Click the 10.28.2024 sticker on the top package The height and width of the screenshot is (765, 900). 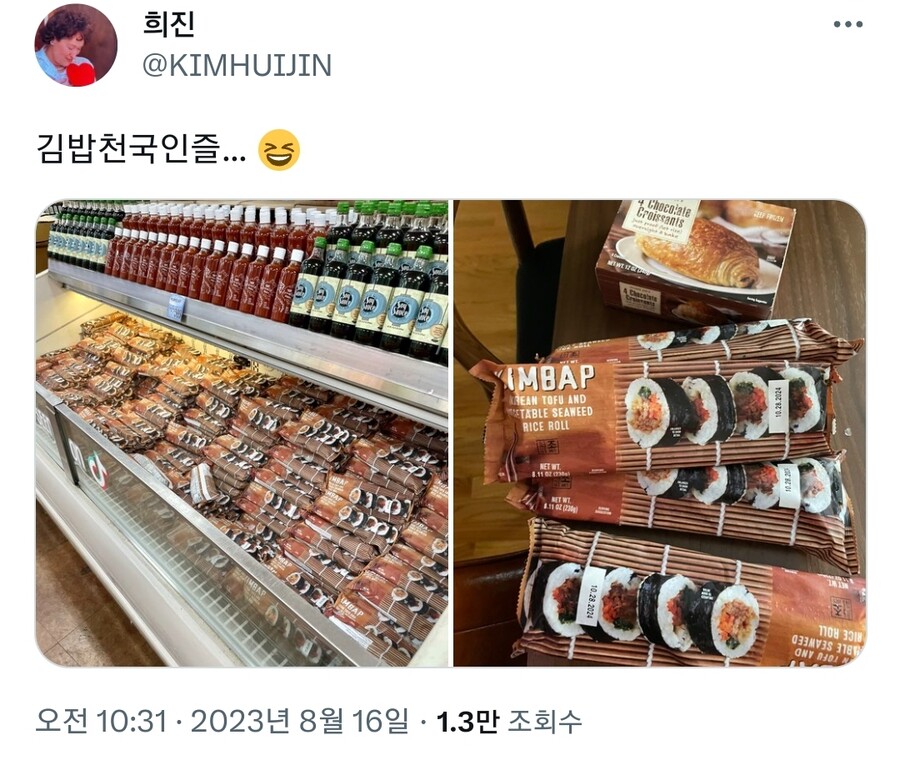(777, 402)
